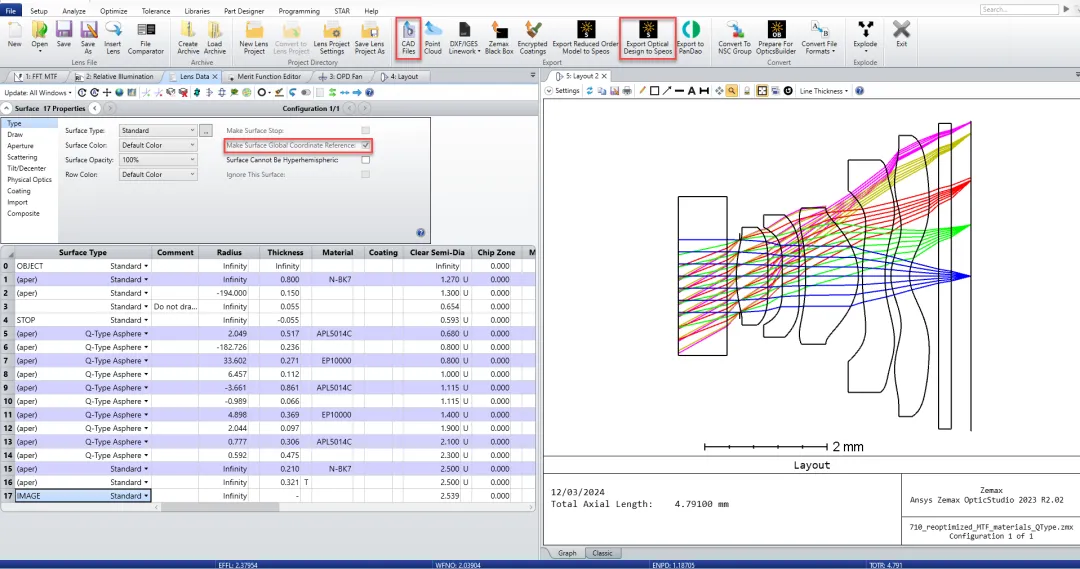Launch Zemax Black Box export
The width and height of the screenshot is (1080, 569).
pos(499,39)
